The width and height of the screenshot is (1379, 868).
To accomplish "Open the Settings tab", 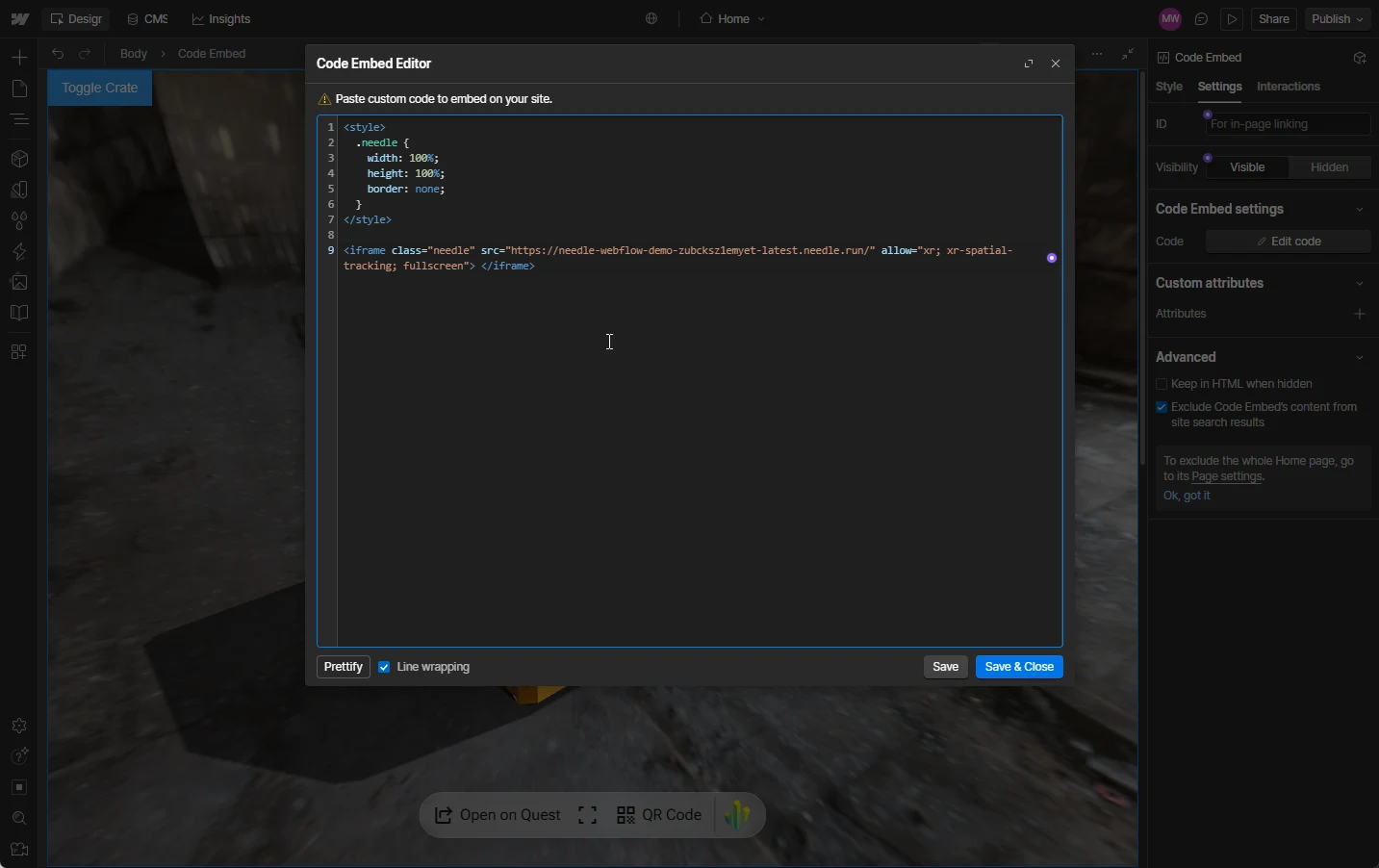I will point(1219,87).
